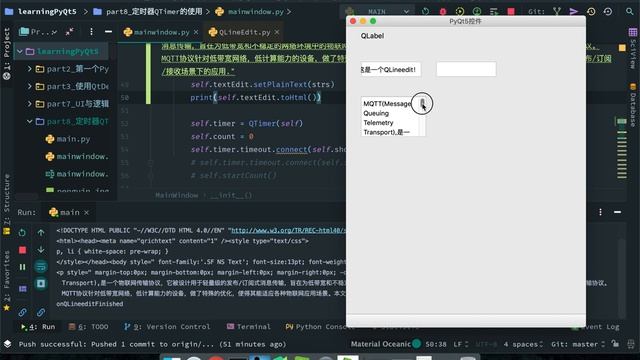Rerun main from the top toolbar
The width and height of the screenshot is (640, 360).
pos(426,11)
